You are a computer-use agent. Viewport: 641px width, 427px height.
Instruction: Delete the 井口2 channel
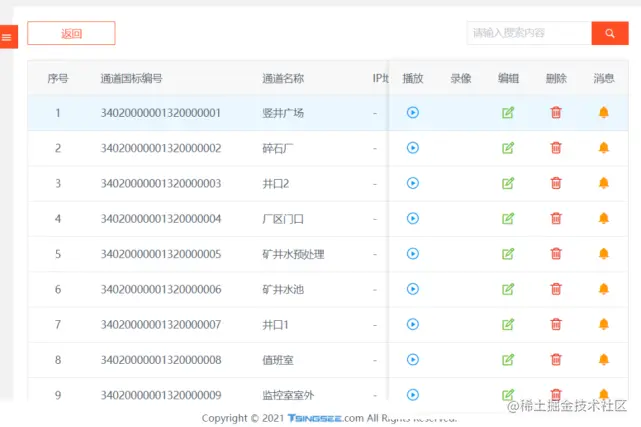pos(556,183)
